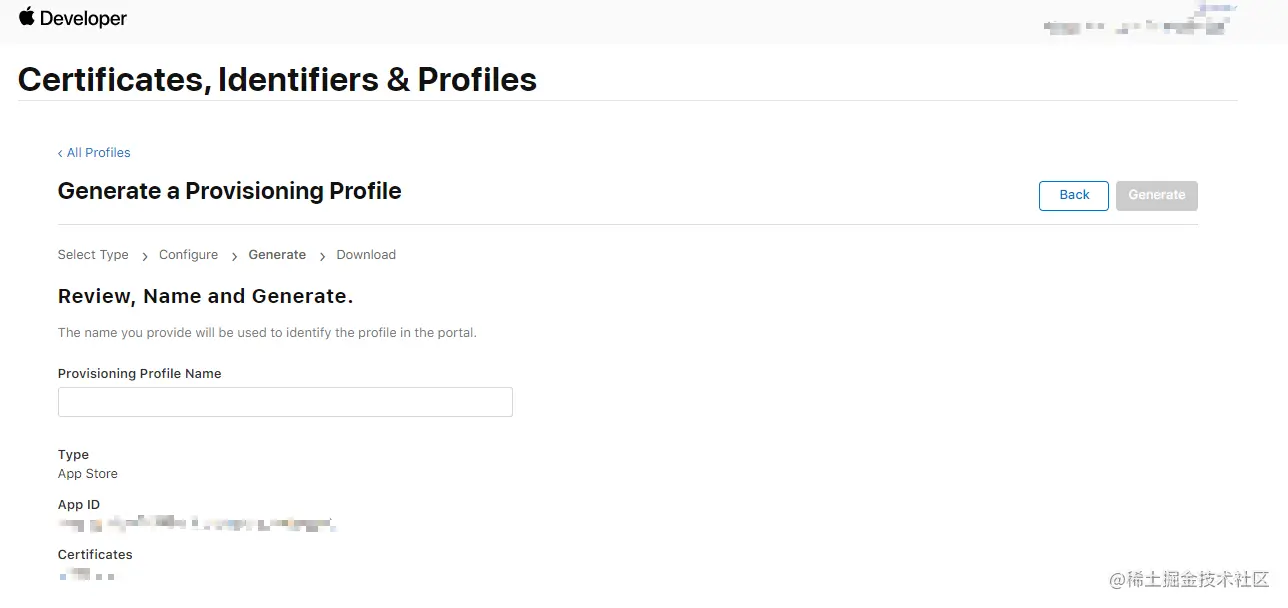Viewport: 1288px width, 608px height.
Task: Click the App Store type value
Action: click(x=88, y=474)
